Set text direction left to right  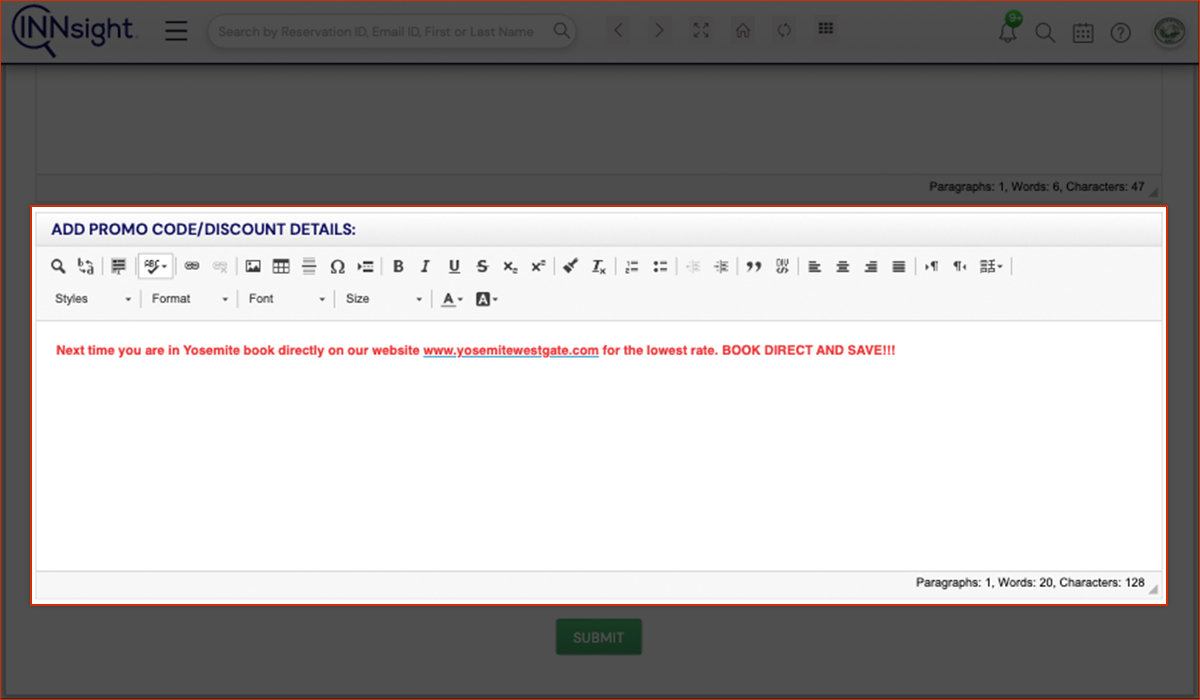[x=932, y=266]
